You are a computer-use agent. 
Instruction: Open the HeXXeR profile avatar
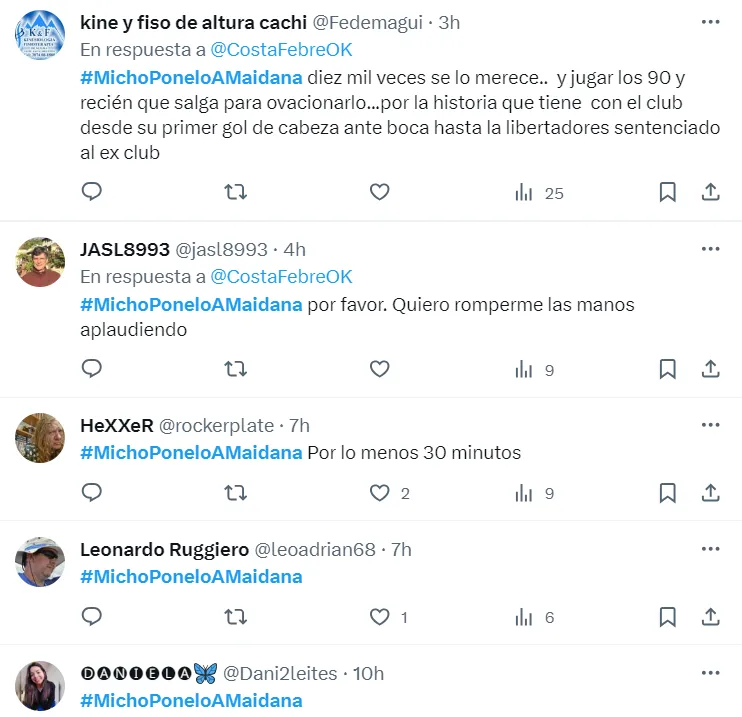coord(40,438)
